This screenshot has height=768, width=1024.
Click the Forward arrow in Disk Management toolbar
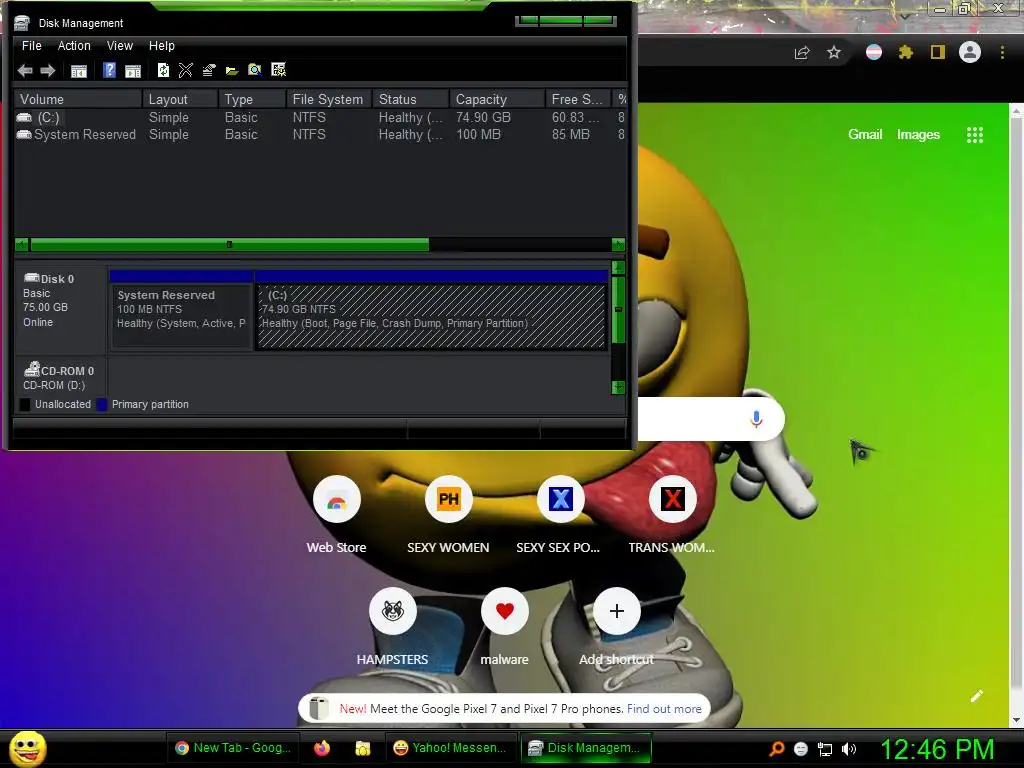(x=48, y=71)
